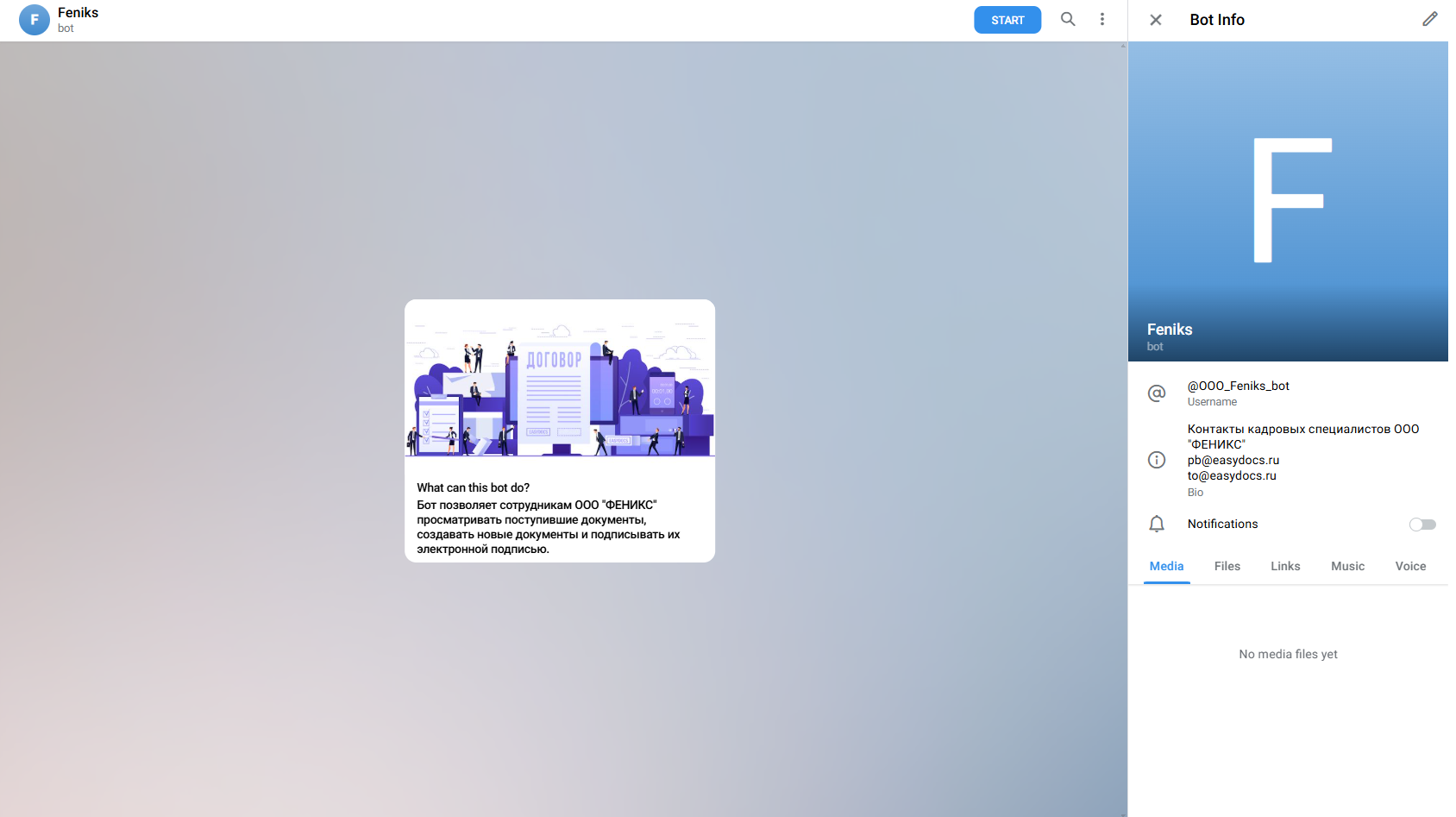Screen dimensions: 1456x817
Task: Click the large F profile picture
Action: (x=1288, y=200)
